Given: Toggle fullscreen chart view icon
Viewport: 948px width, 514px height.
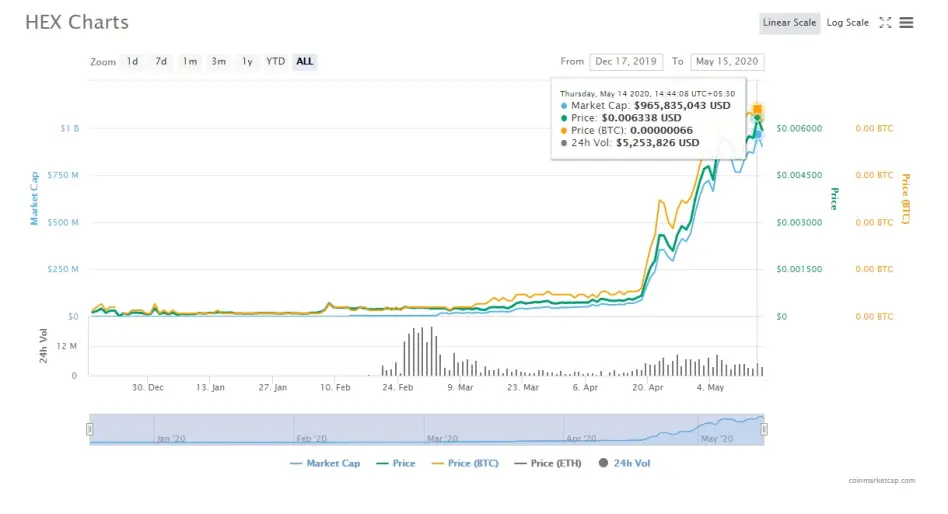Looking at the screenshot, I should tap(885, 23).
